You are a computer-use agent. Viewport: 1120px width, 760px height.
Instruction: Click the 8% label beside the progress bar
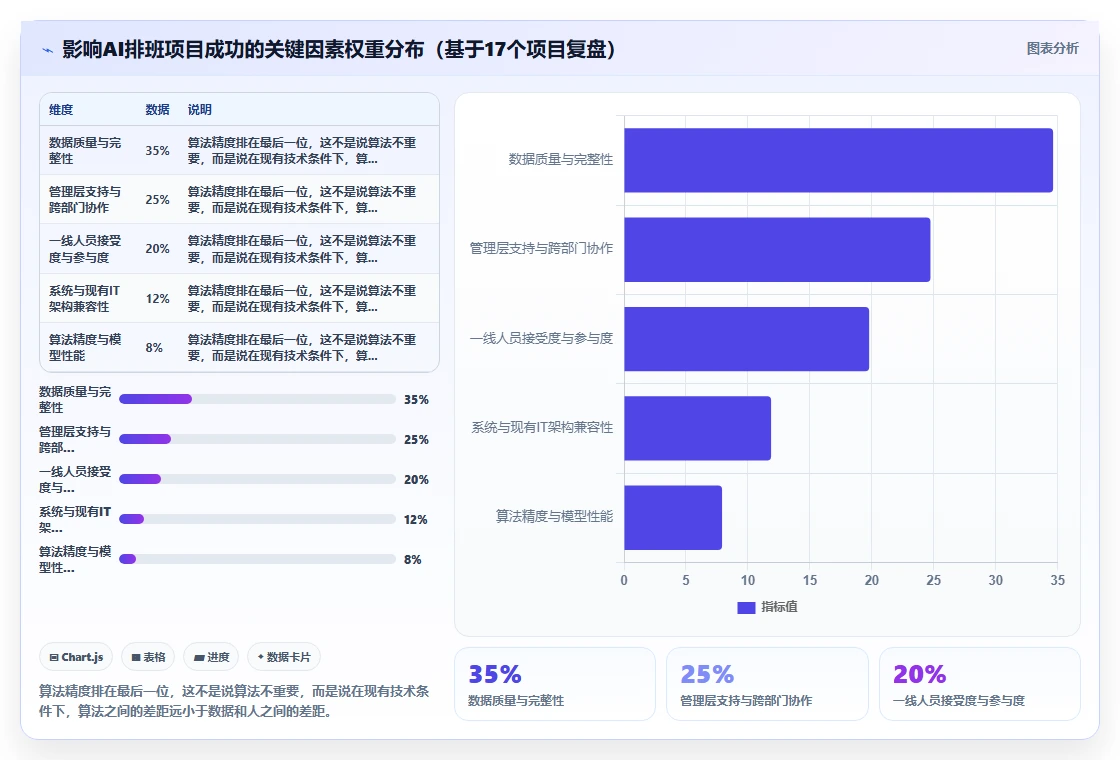pos(412,559)
